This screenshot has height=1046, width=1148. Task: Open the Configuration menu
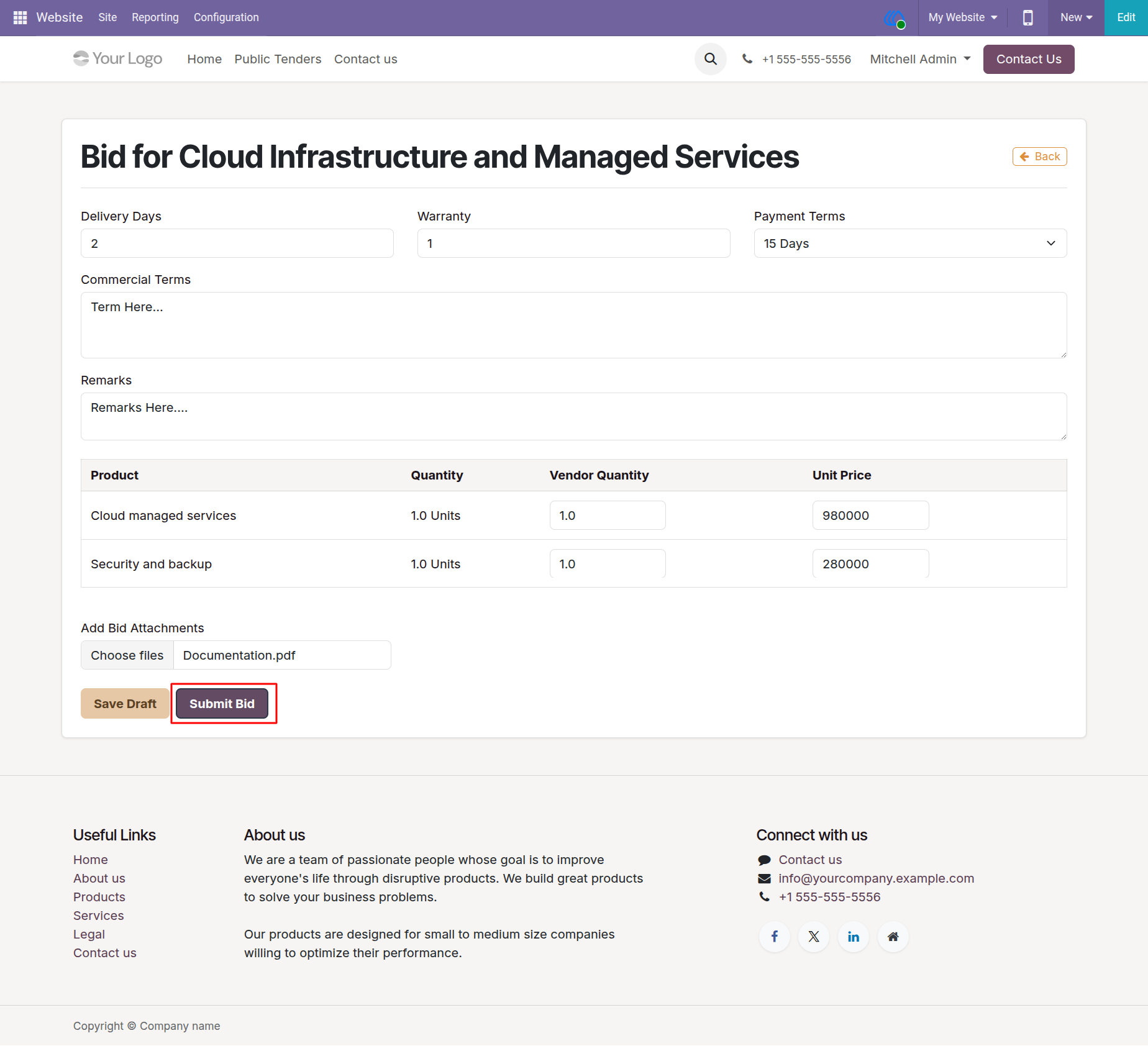pos(226,17)
